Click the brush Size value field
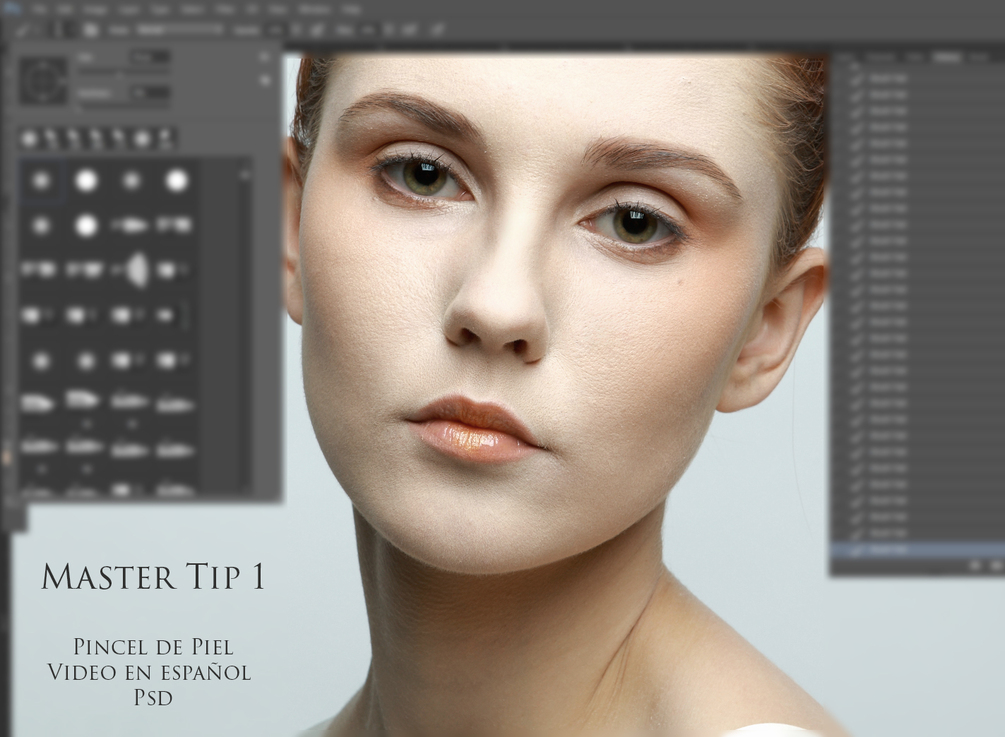Viewport: 1005px width, 737px height. [149, 56]
